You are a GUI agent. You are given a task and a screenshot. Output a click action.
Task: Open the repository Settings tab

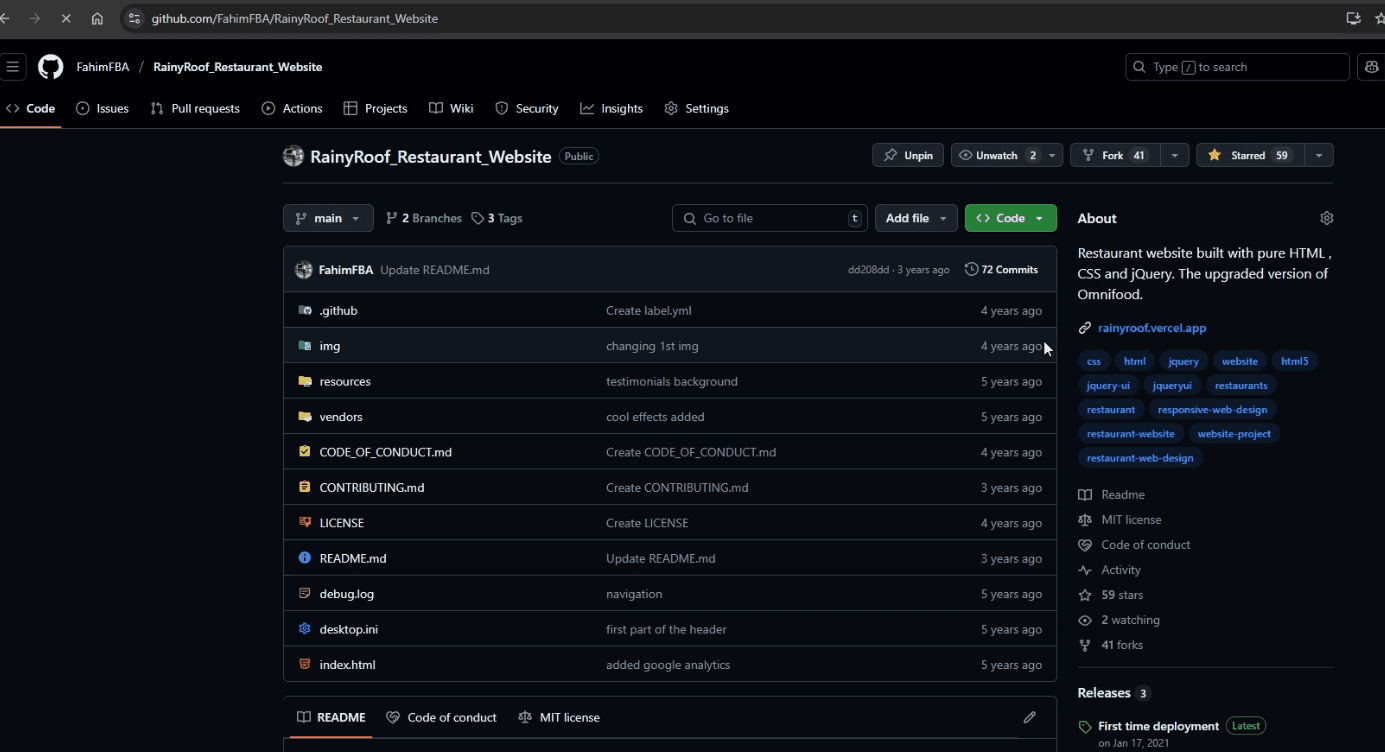697,108
